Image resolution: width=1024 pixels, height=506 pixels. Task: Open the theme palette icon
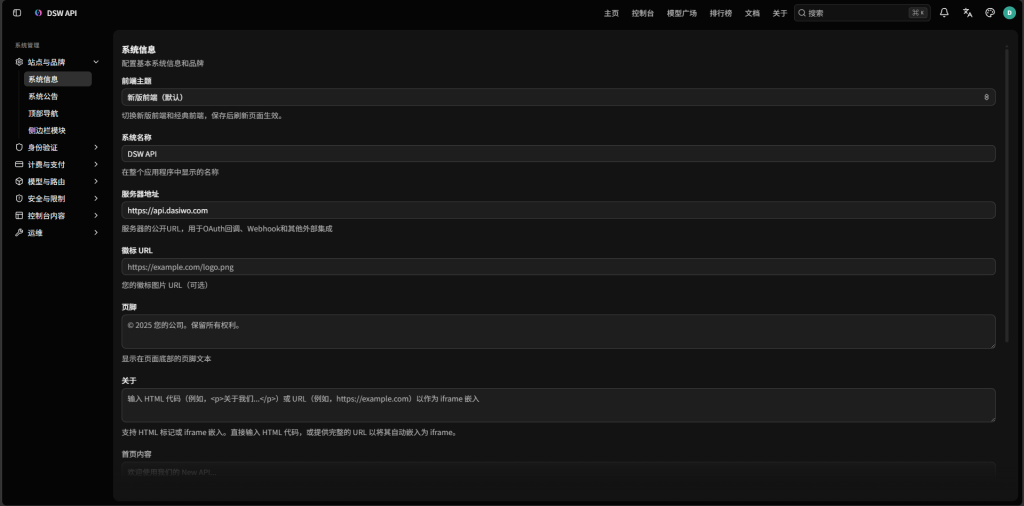pyautogui.click(x=989, y=13)
